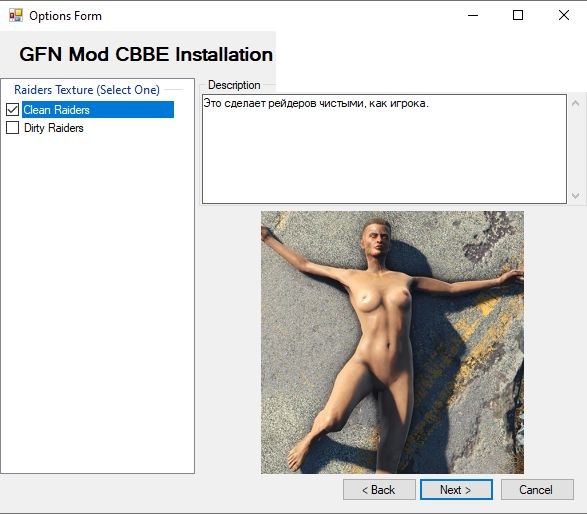This screenshot has width=587, height=514.
Task: Click the Options Form window icon
Action: click(x=16, y=15)
